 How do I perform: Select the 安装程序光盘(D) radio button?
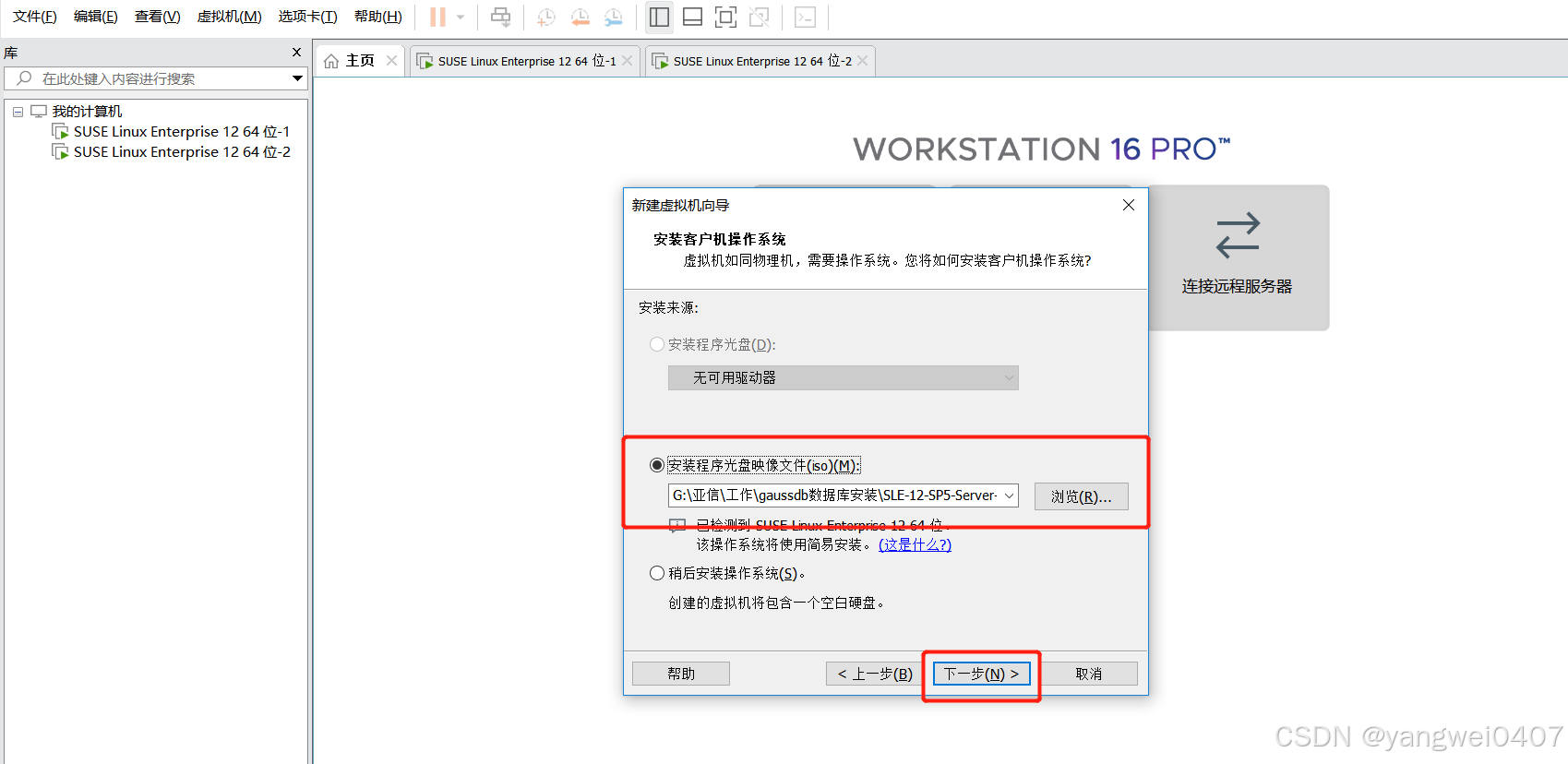click(x=657, y=344)
